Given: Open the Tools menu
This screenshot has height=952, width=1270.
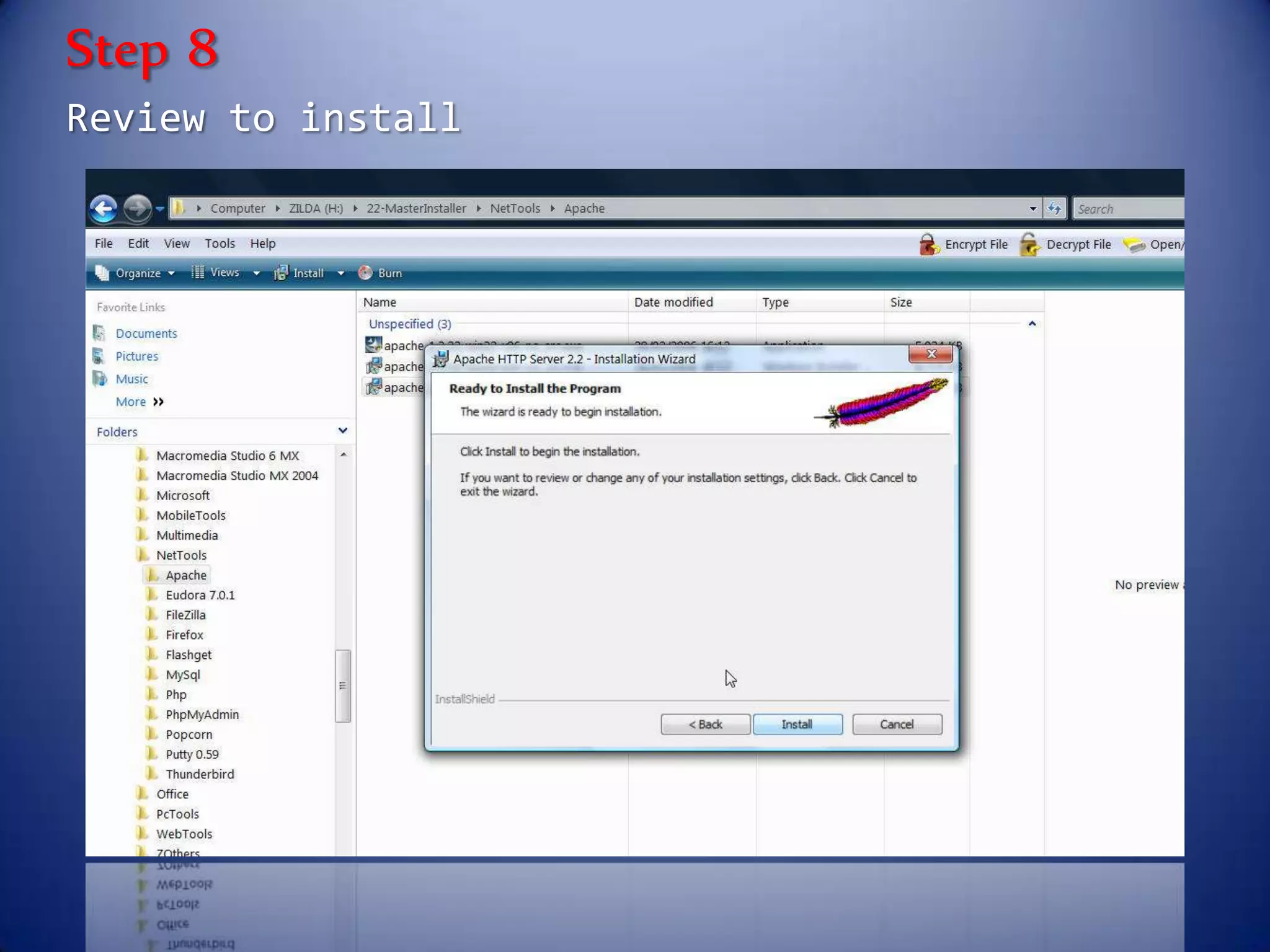Looking at the screenshot, I should click(x=220, y=244).
